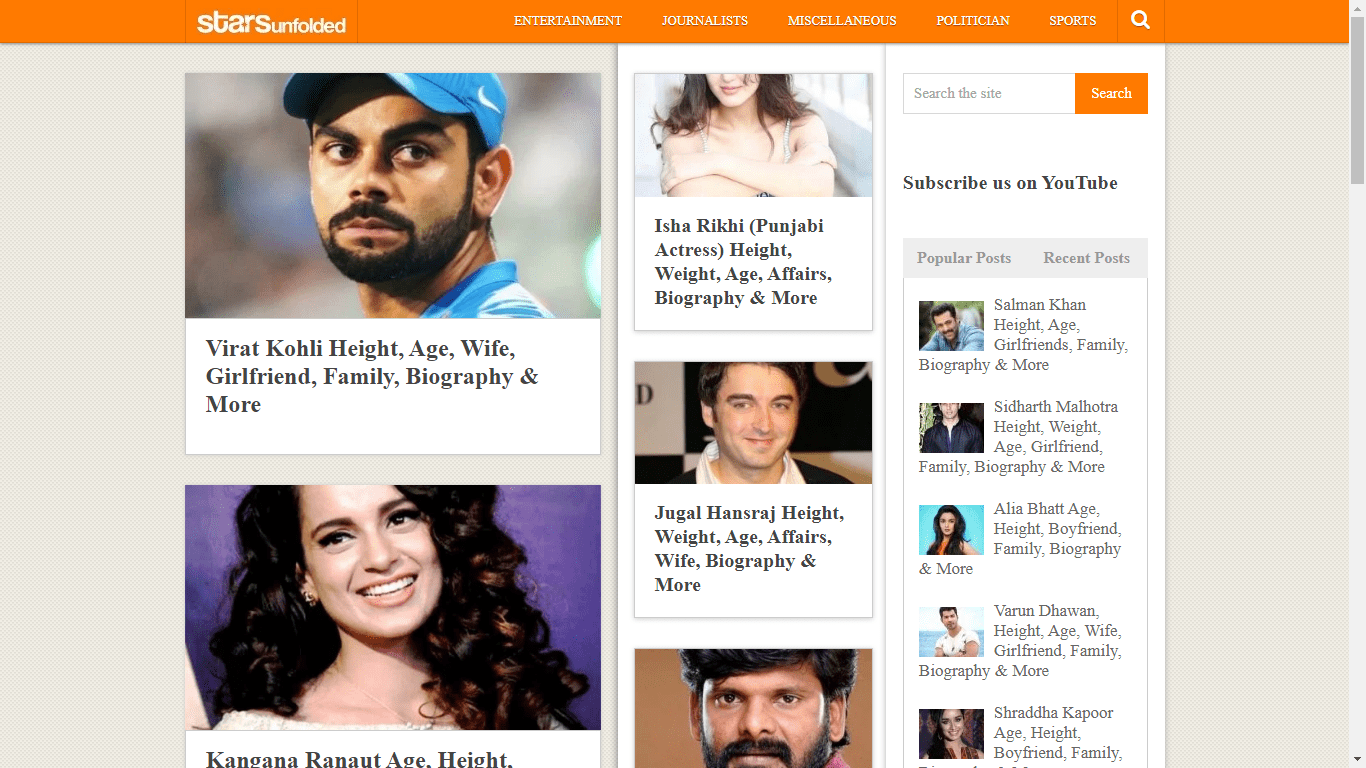Click Kangana Ranaut featured photo
Viewport: 1366px width, 768px height.
pos(393,608)
